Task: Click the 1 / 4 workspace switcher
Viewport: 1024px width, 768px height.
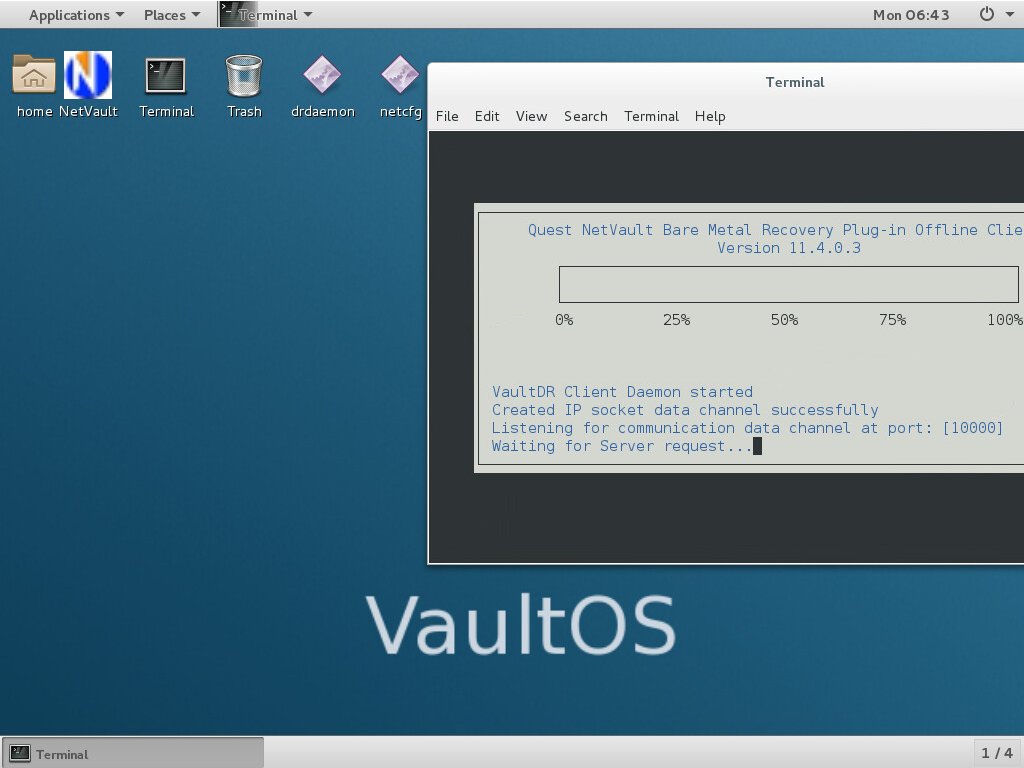Action: click(997, 753)
